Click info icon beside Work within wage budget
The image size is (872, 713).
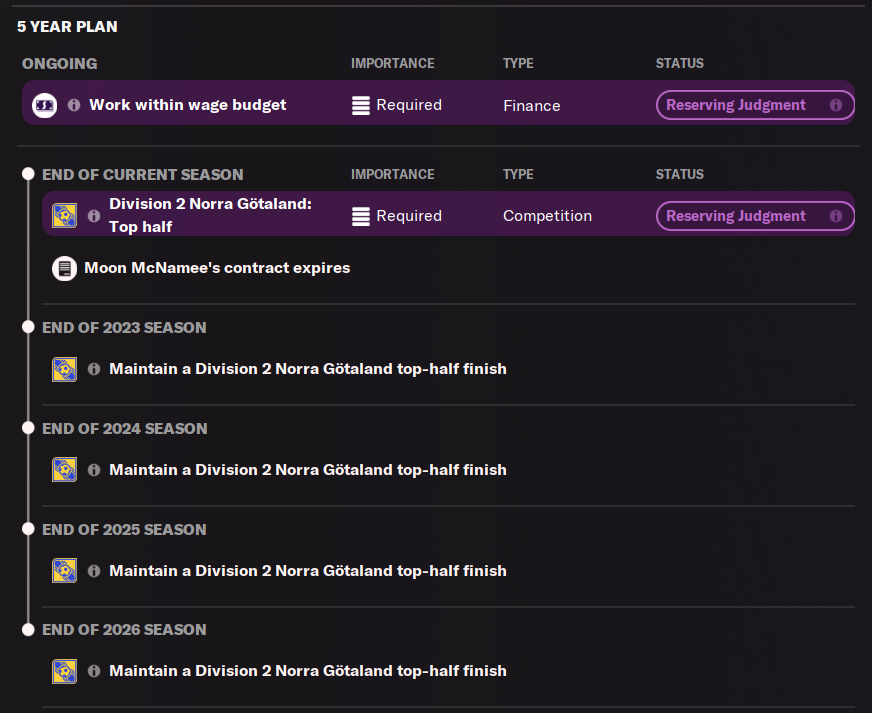pos(74,105)
